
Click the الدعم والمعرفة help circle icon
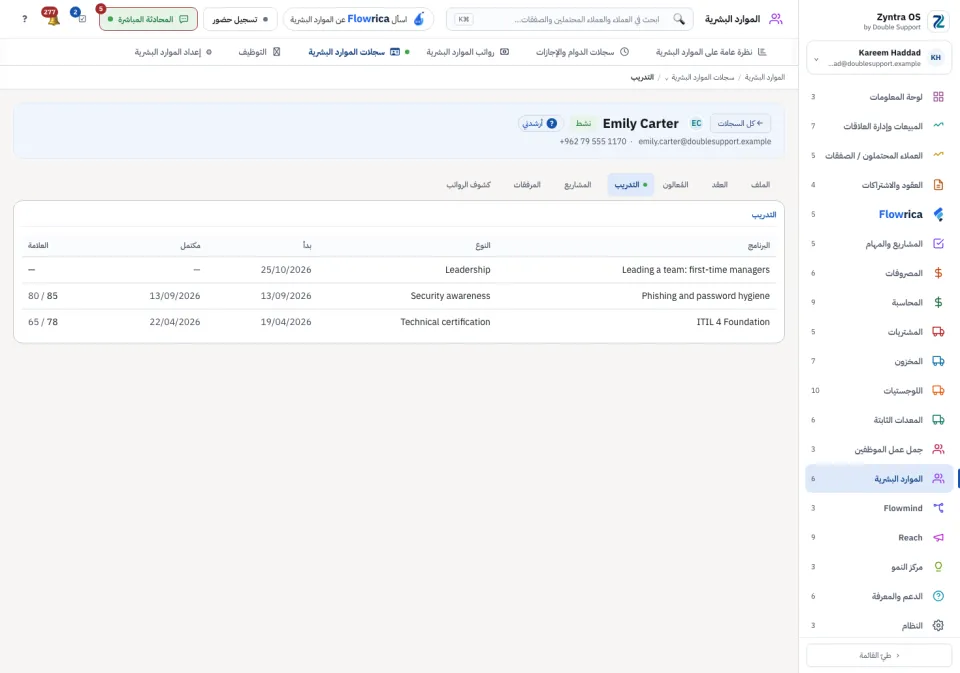[x=938, y=596]
